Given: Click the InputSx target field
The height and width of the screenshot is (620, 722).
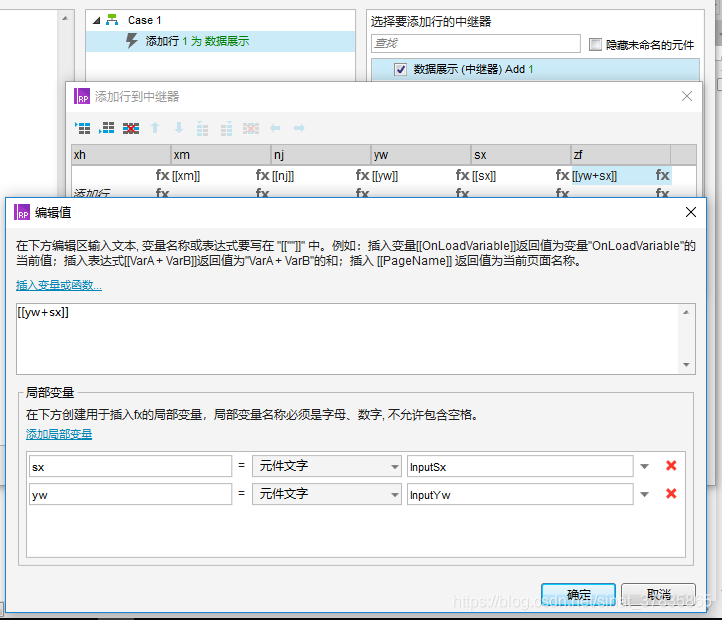Looking at the screenshot, I should coord(520,466).
